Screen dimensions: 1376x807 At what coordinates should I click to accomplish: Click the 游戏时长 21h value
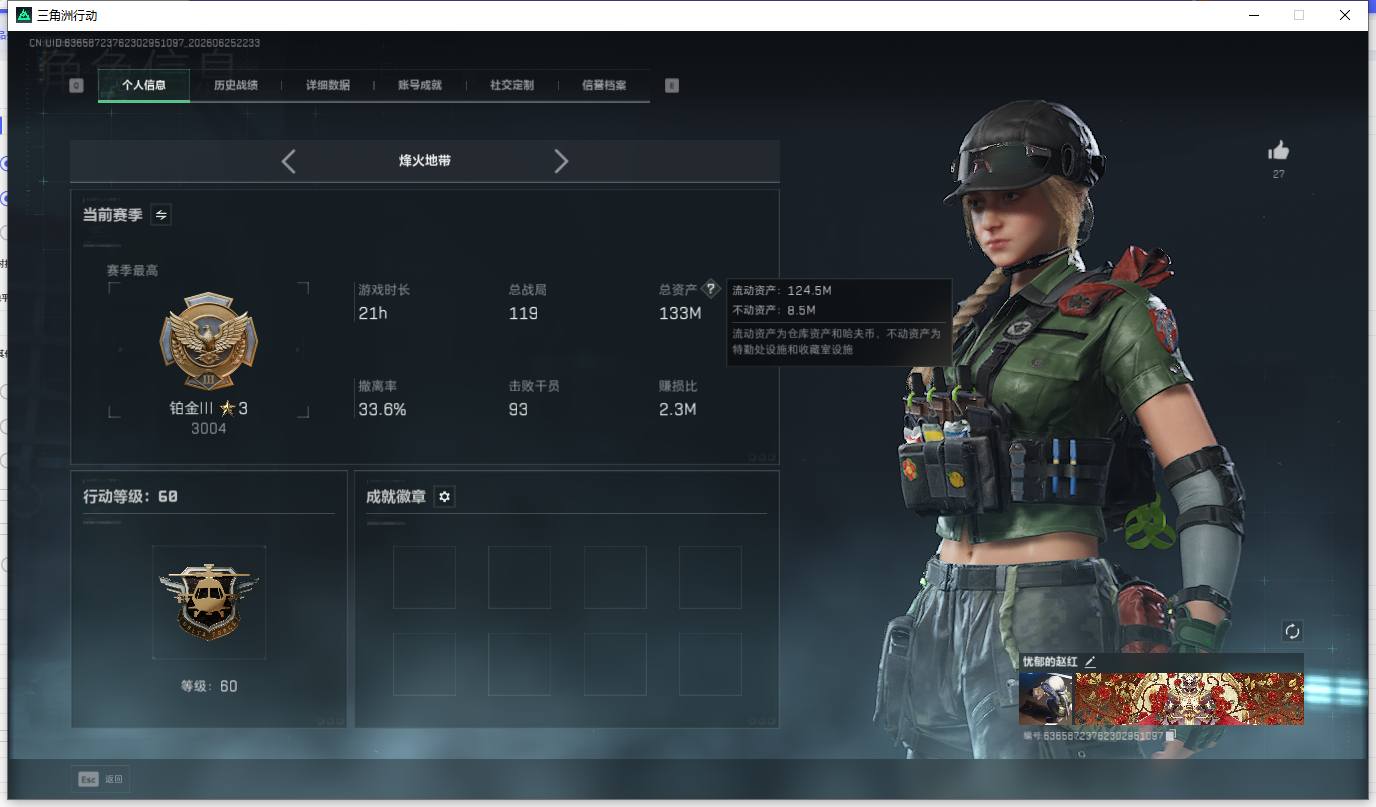pyautogui.click(x=373, y=314)
